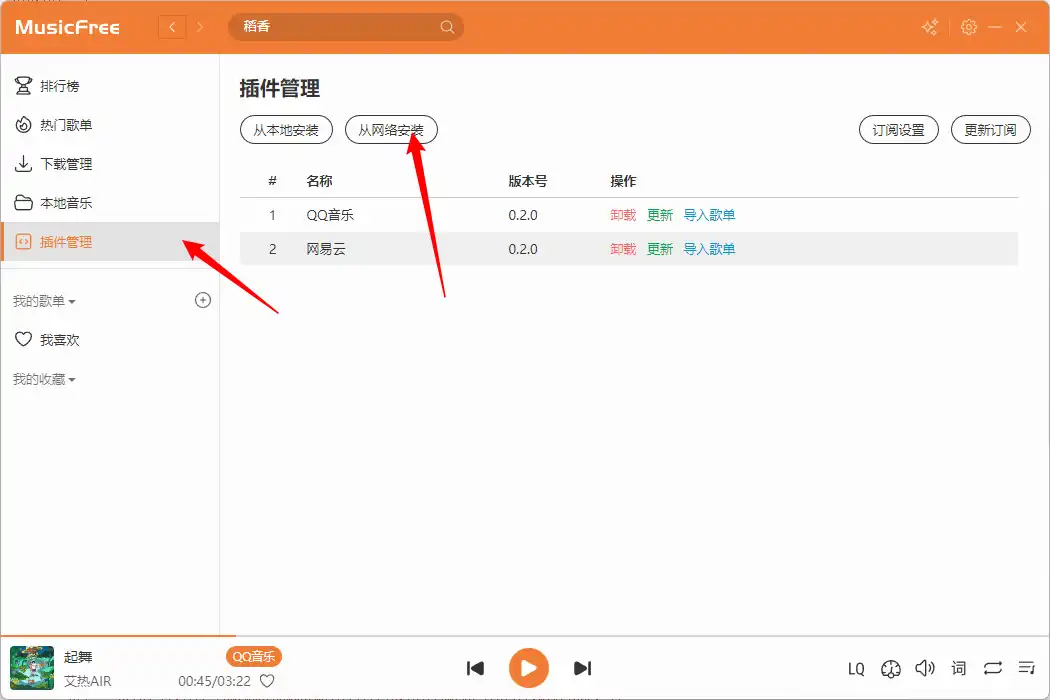Open the playback speed gauge icon
The height and width of the screenshot is (700, 1050).
tap(891, 668)
